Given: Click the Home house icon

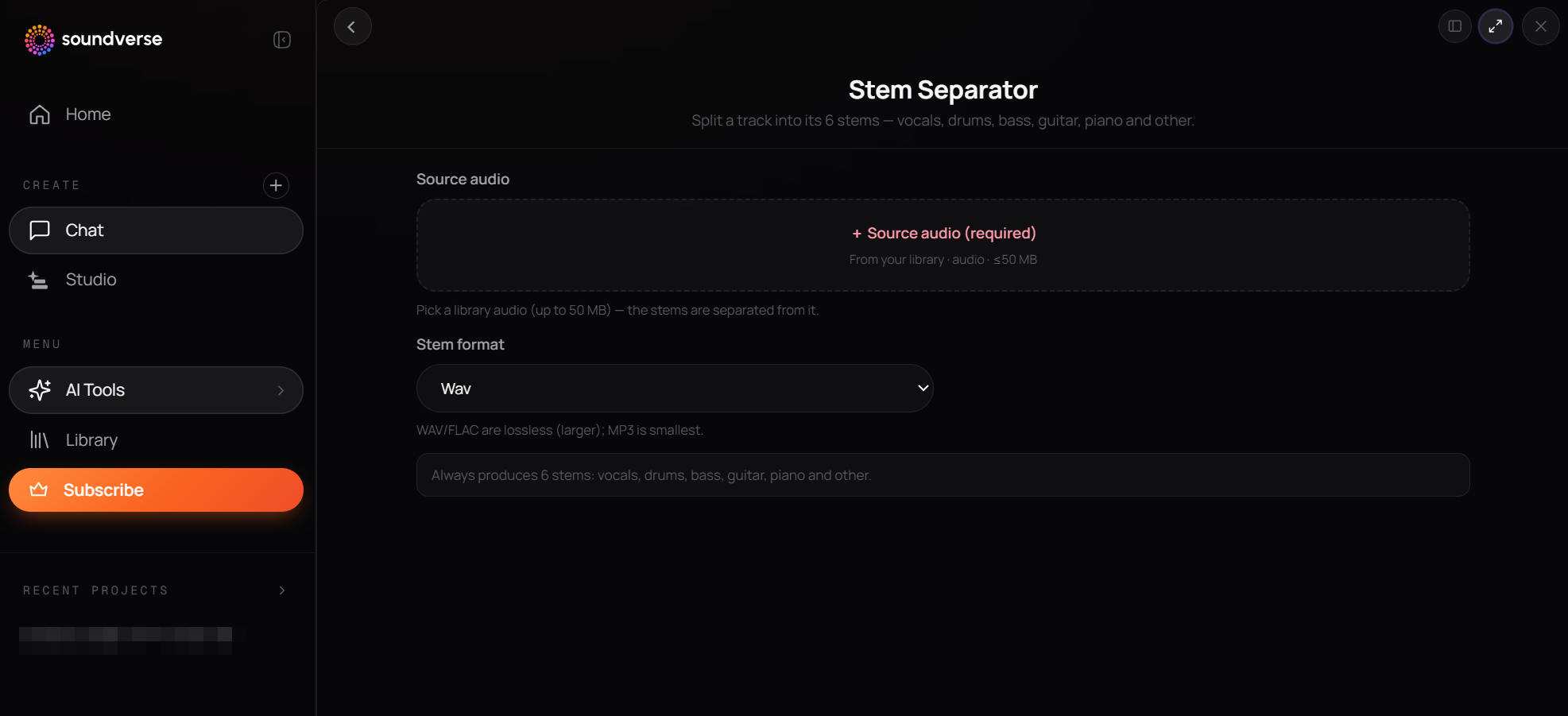Looking at the screenshot, I should (x=40, y=114).
